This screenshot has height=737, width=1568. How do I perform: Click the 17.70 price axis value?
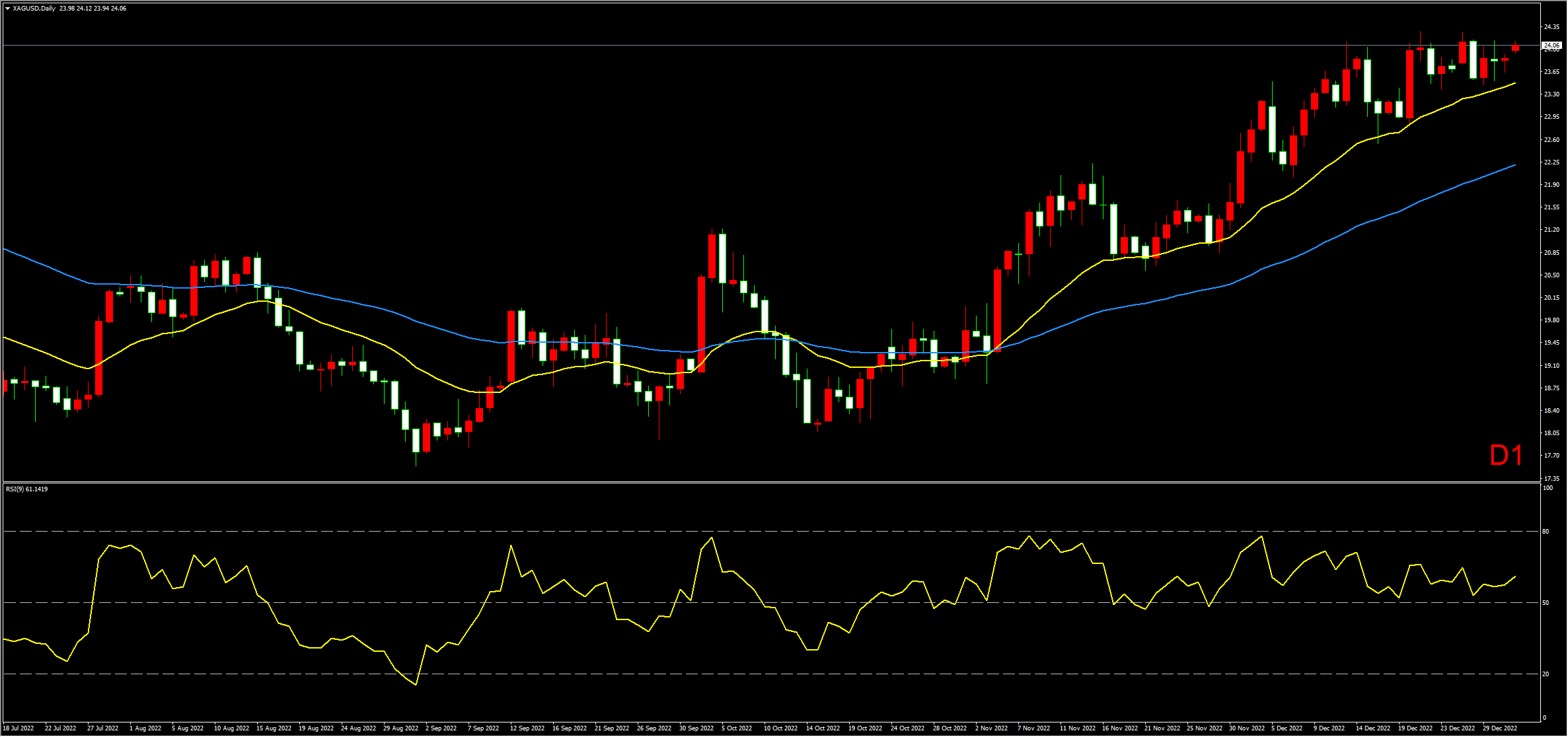[x=1551, y=456]
